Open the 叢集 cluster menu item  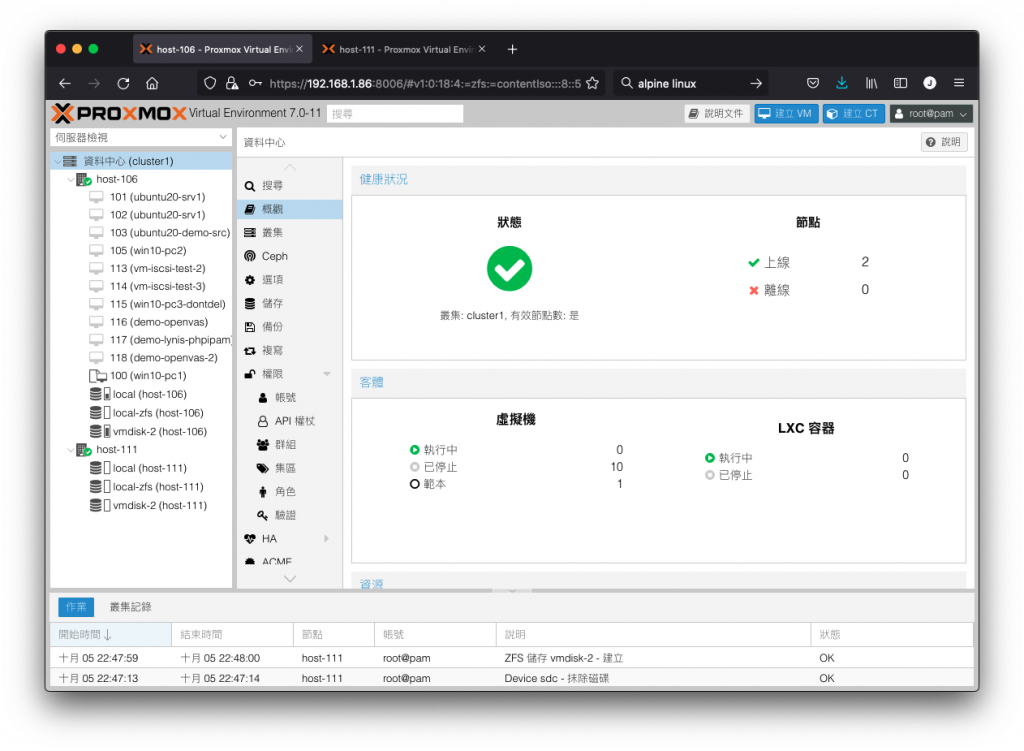pos(290,233)
